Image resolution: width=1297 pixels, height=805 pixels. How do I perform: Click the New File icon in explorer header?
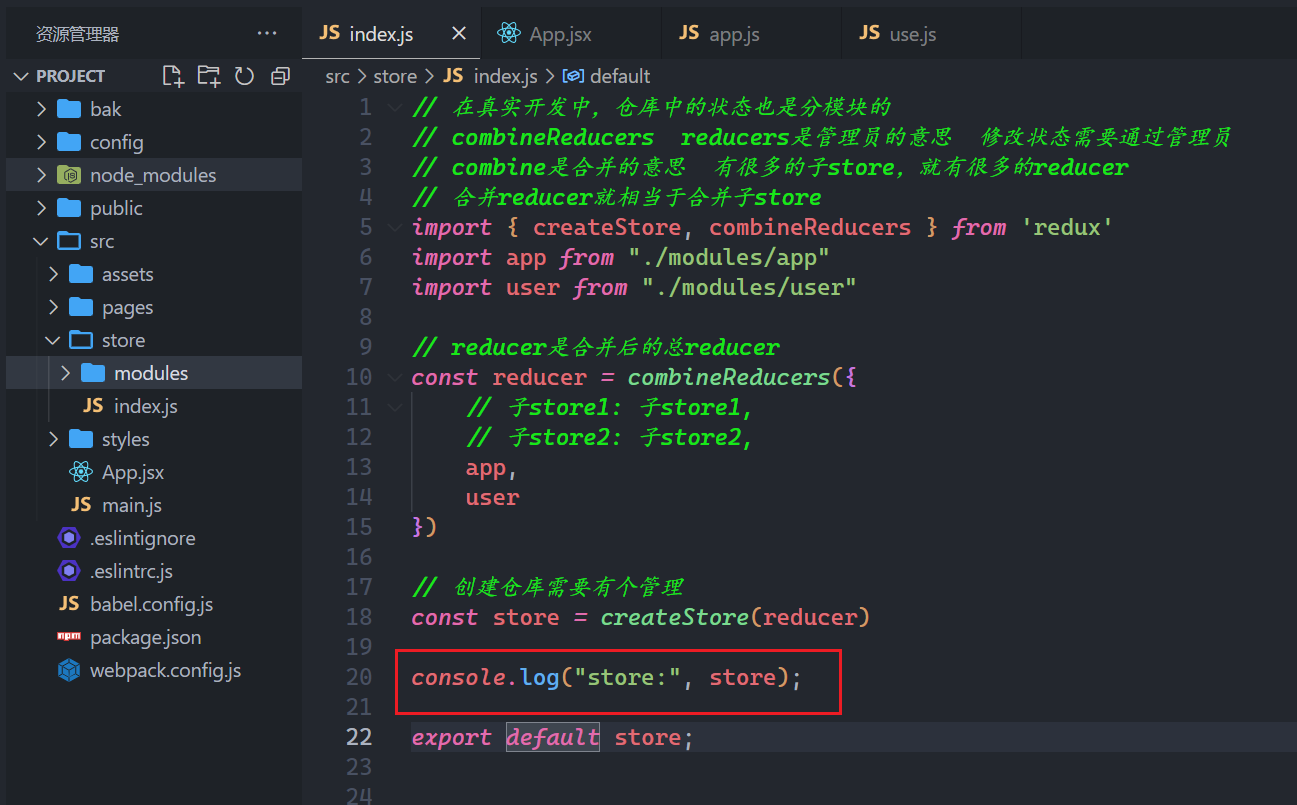(x=173, y=76)
